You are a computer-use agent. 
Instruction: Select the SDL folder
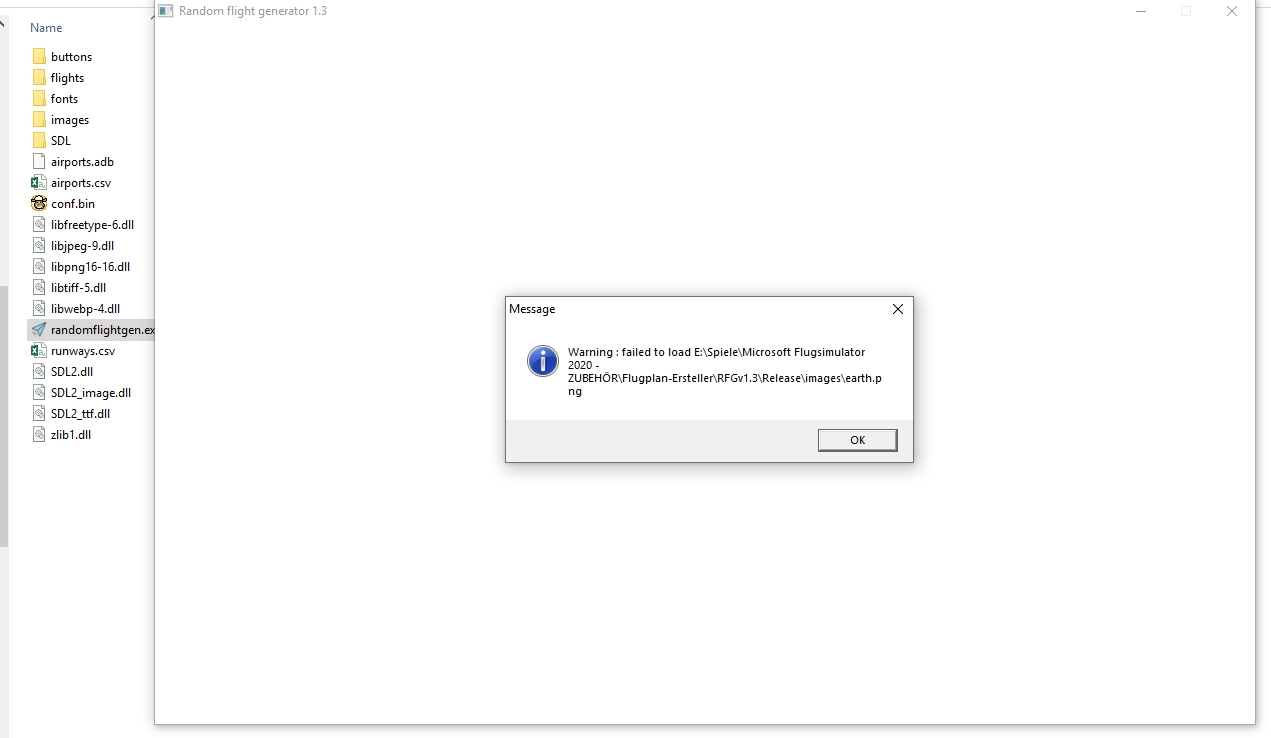point(60,141)
